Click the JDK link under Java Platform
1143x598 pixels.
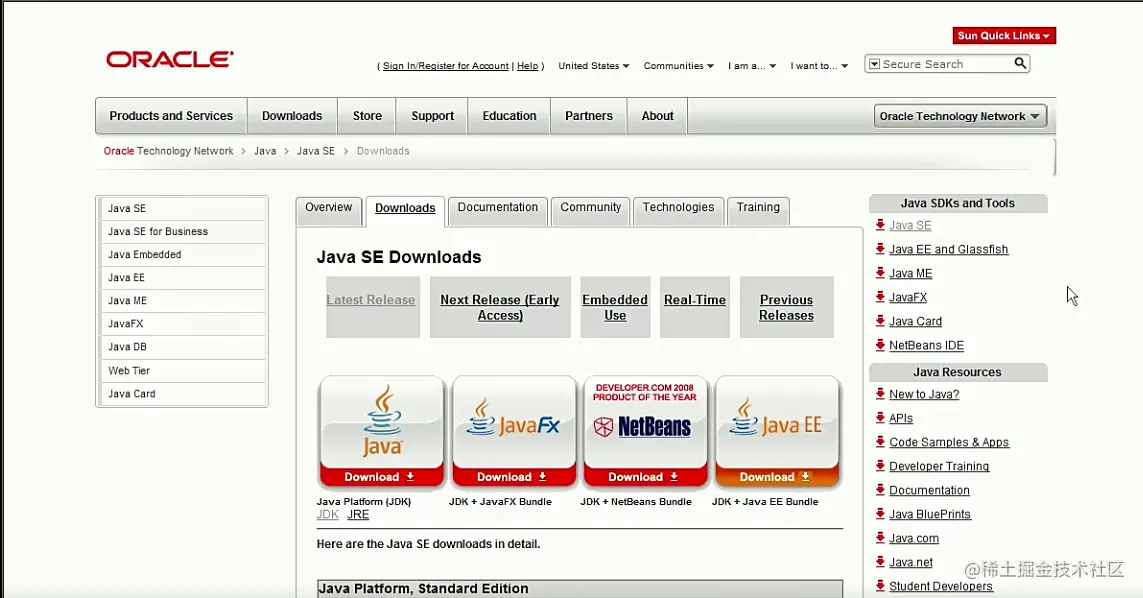tap(328, 514)
